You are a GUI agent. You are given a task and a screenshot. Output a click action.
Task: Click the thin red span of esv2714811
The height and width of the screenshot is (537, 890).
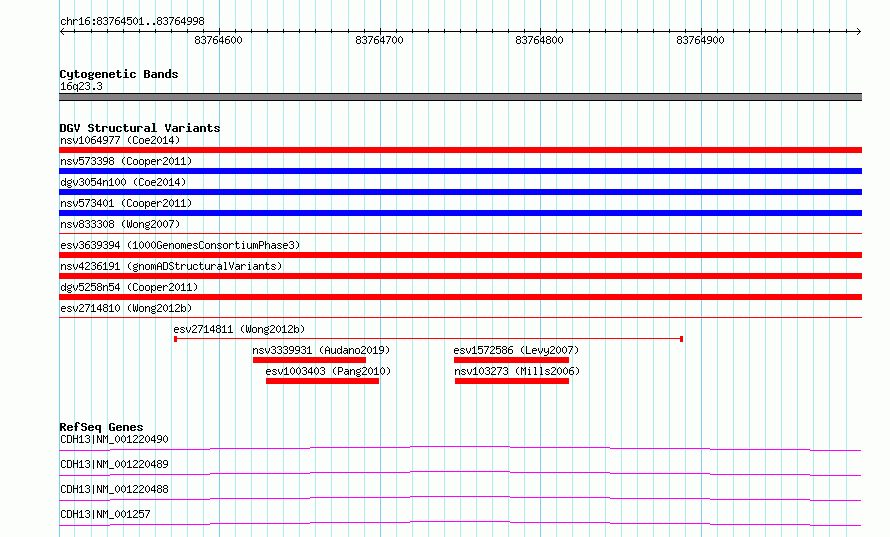click(429, 339)
